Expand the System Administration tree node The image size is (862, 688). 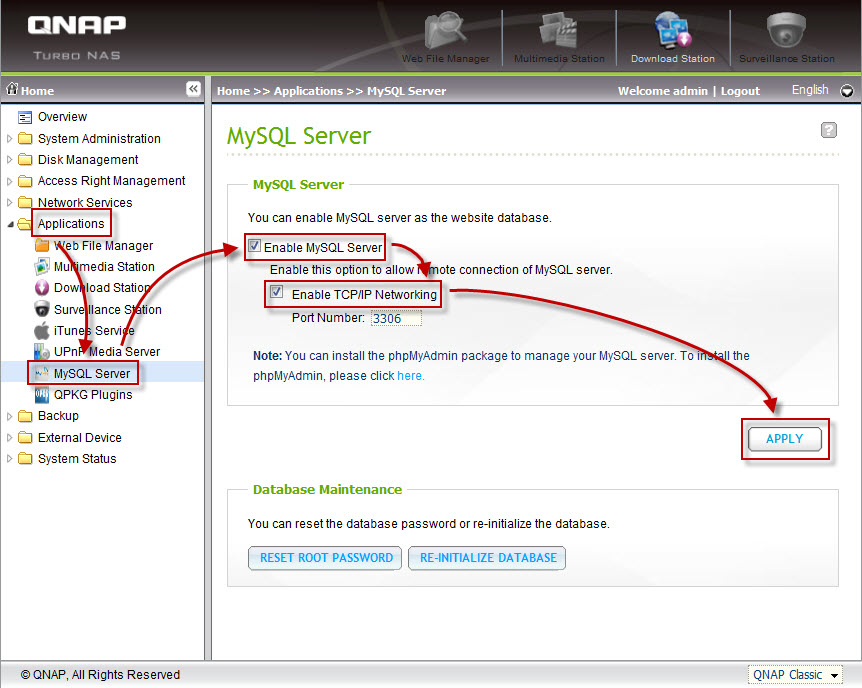tap(9, 139)
